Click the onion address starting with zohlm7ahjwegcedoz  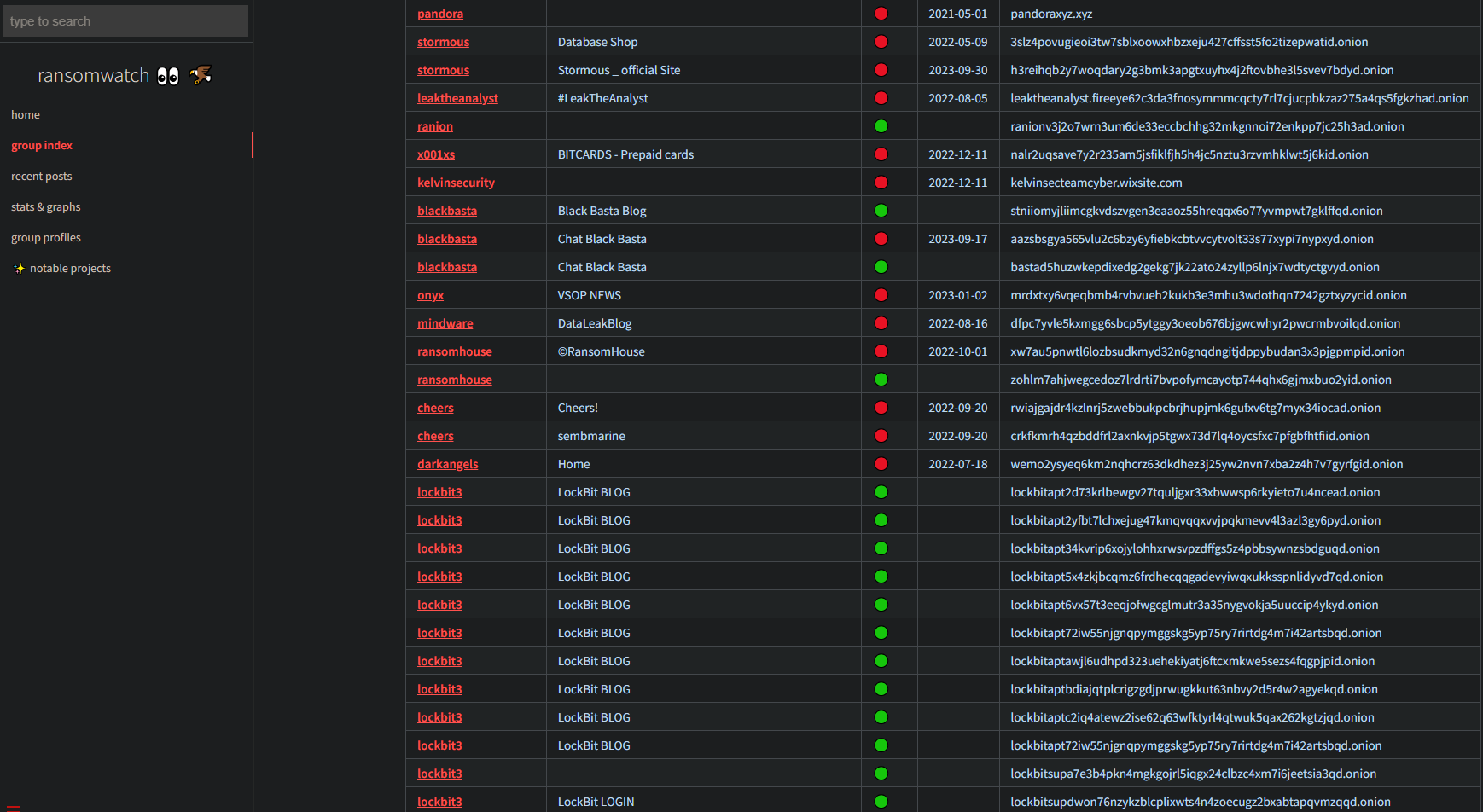(x=1201, y=380)
